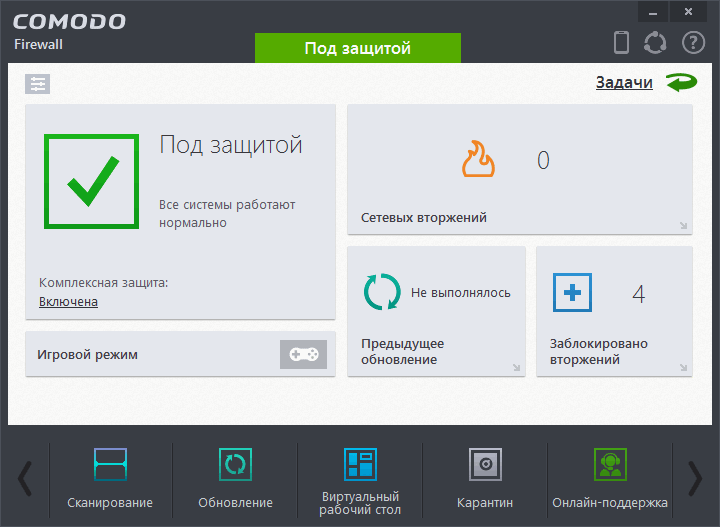Click the network intrusions count '0'
The height and width of the screenshot is (527, 720).
tap(543, 160)
